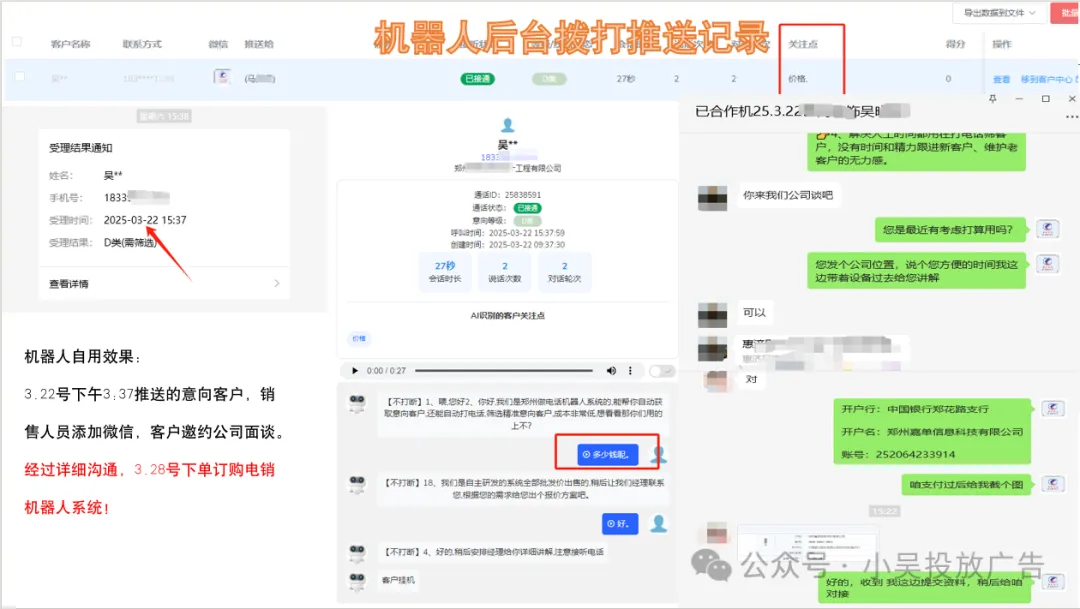
Task: Select the 价格 tag under AI识别的客户关注点
Action: coord(359,339)
